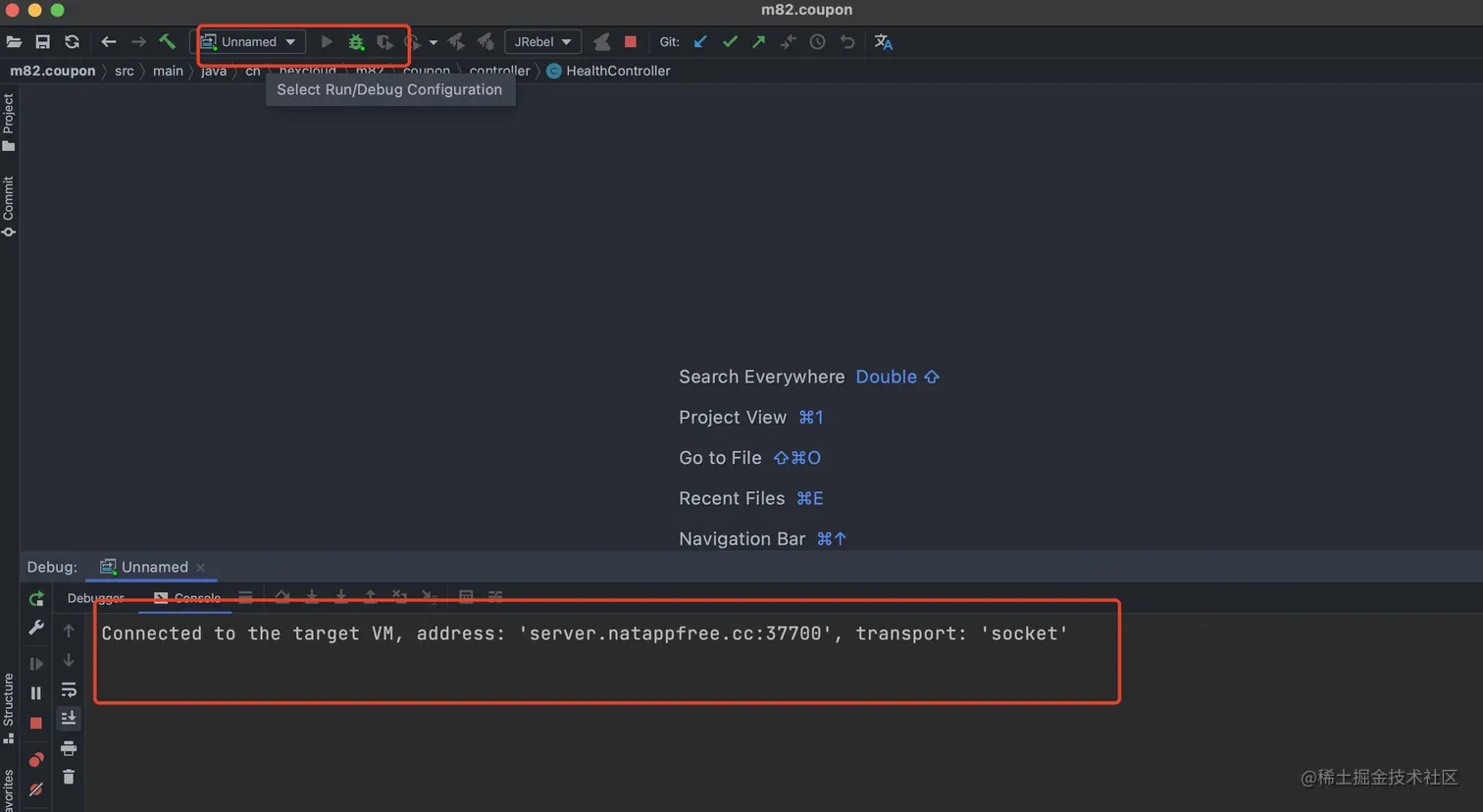Click the Reload All from Disk icon
The width and height of the screenshot is (1483, 812).
click(72, 42)
